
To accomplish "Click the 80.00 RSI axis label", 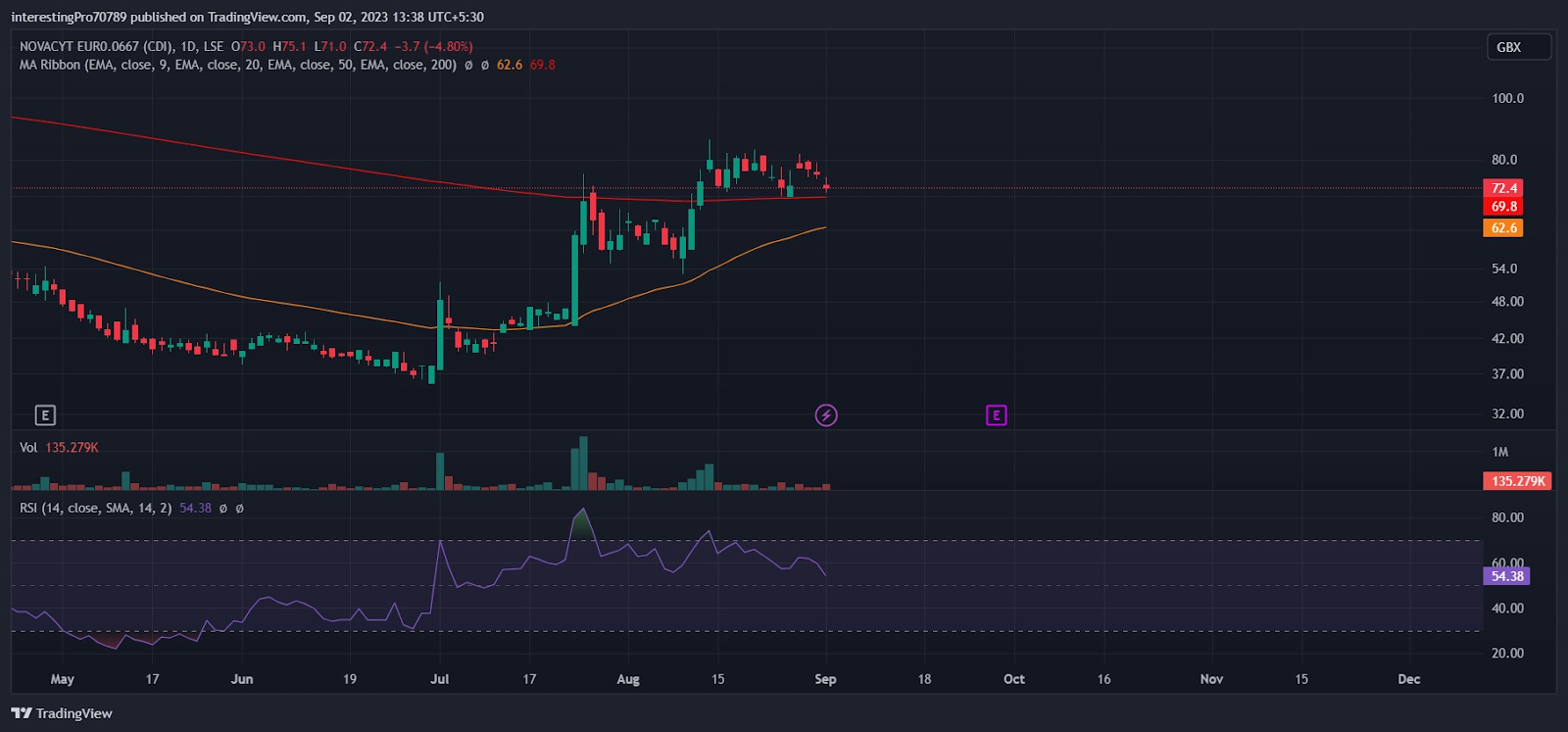I will (1507, 517).
